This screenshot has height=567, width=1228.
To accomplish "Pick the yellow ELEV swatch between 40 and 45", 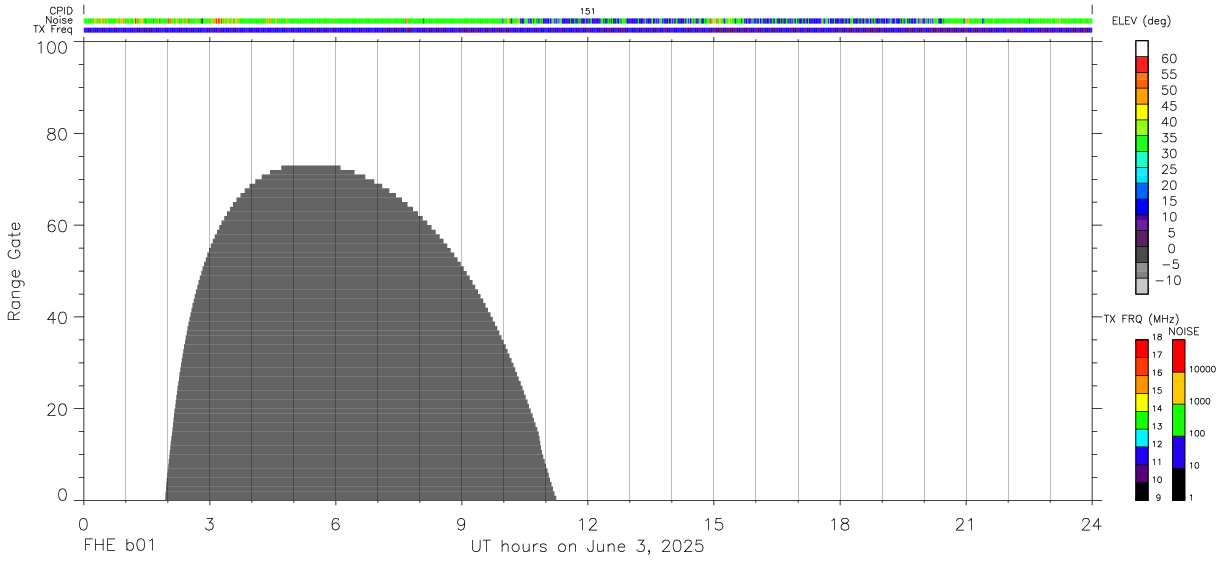I will point(1141,112).
